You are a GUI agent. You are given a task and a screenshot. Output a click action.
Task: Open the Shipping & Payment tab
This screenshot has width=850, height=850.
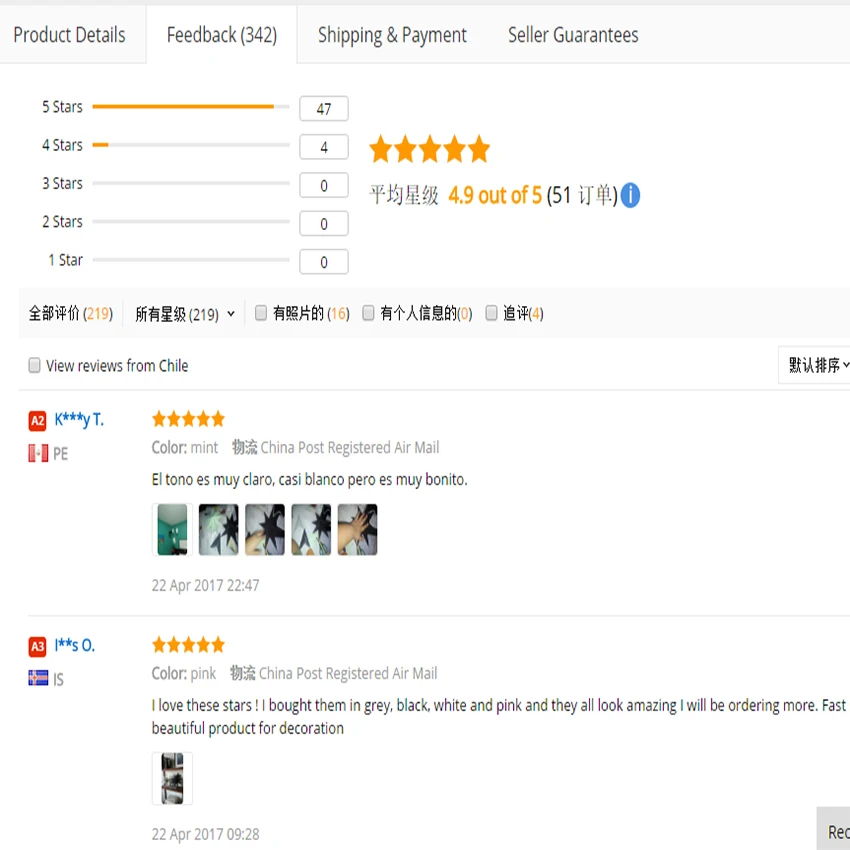(392, 35)
